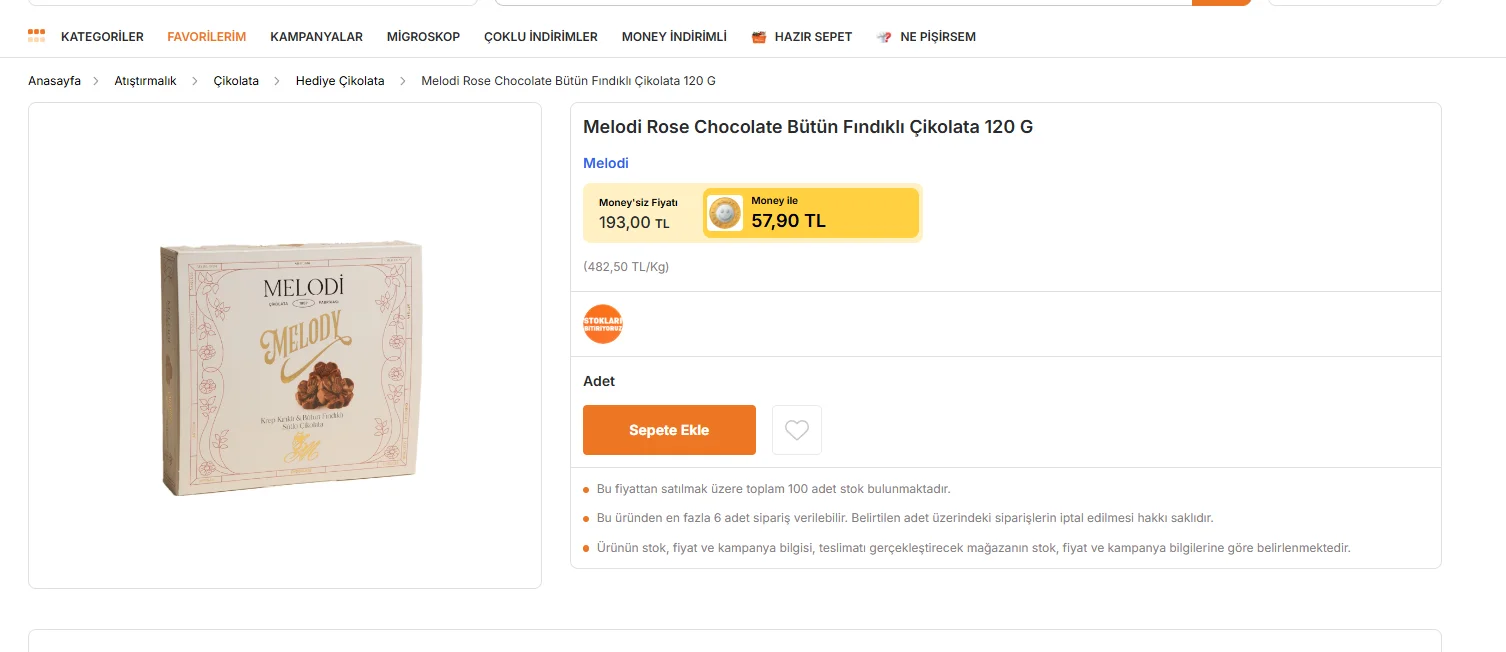Click the Stokları Bitiriyoruz orange badge
1506x652 pixels.
[603, 324]
